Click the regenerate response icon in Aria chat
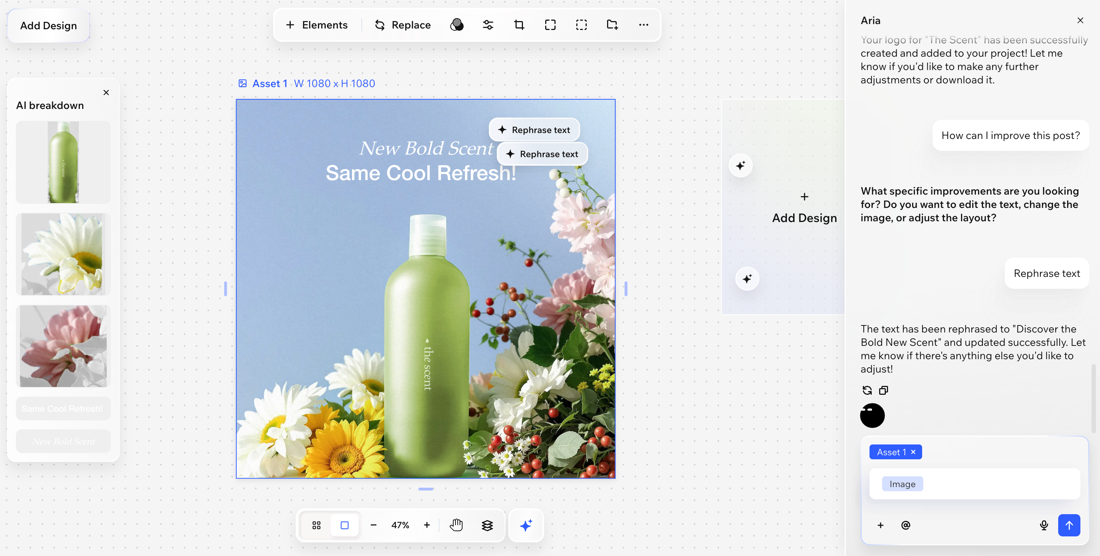 coord(867,391)
